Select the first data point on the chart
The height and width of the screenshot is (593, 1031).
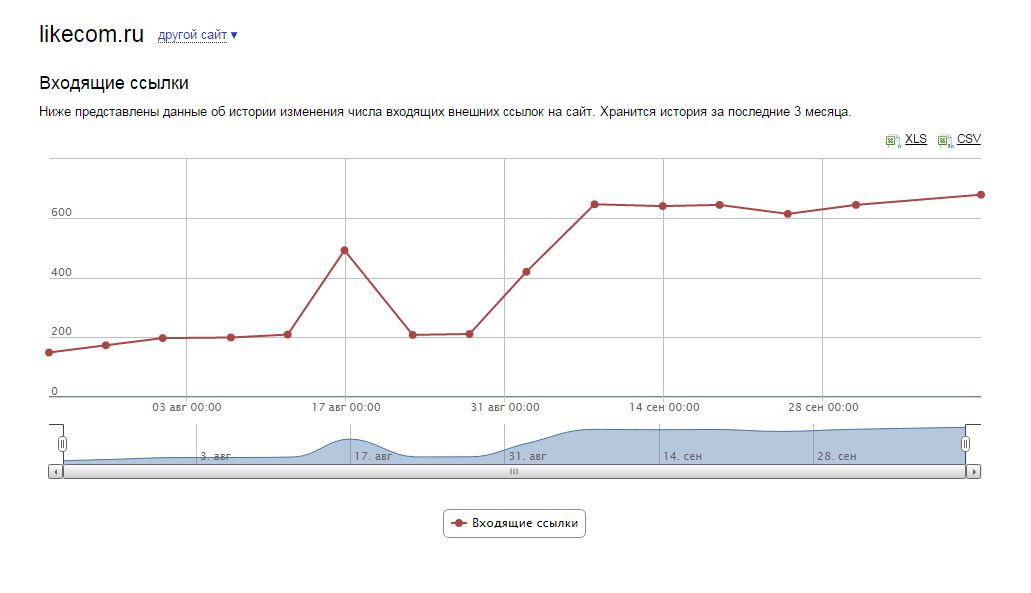click(49, 352)
